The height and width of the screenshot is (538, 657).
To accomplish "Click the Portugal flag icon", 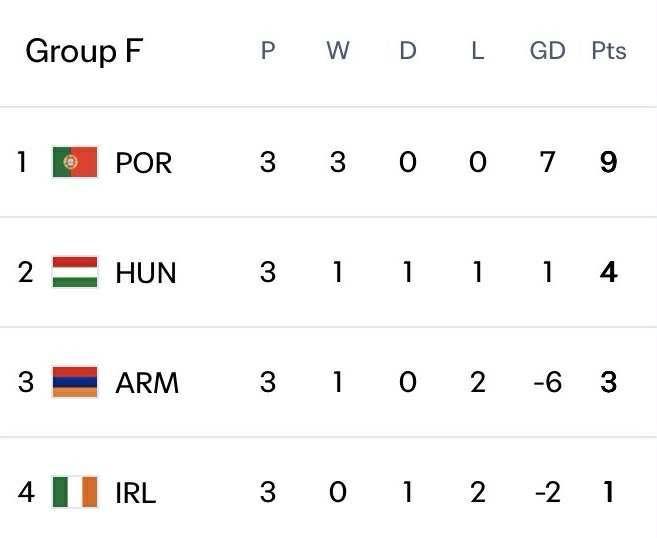I will [x=75, y=162].
